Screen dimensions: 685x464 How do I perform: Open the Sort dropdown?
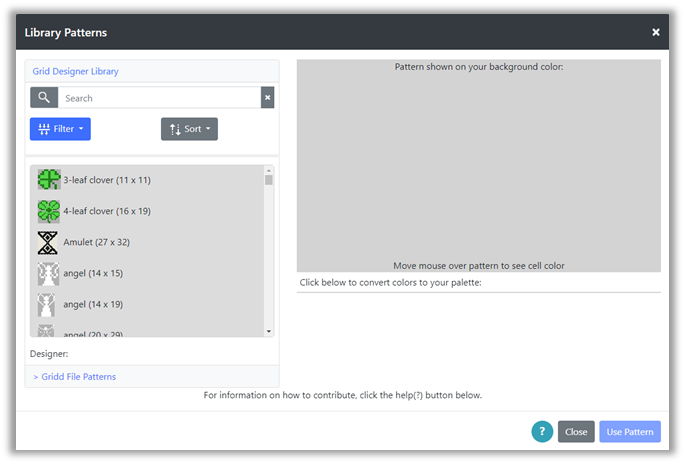(x=189, y=129)
